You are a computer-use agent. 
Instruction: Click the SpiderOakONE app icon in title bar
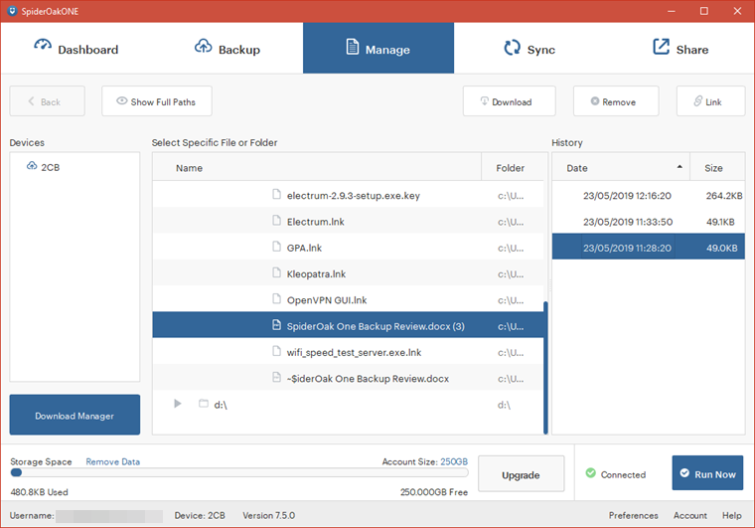(13, 11)
